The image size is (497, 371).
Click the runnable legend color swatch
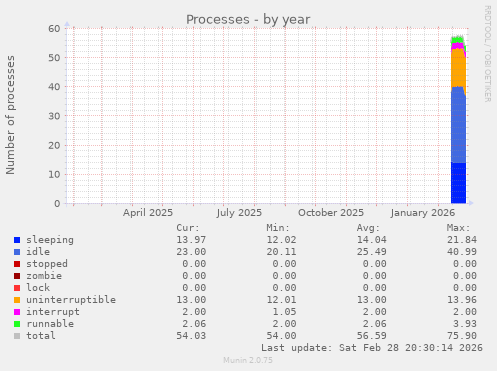click(x=17, y=324)
